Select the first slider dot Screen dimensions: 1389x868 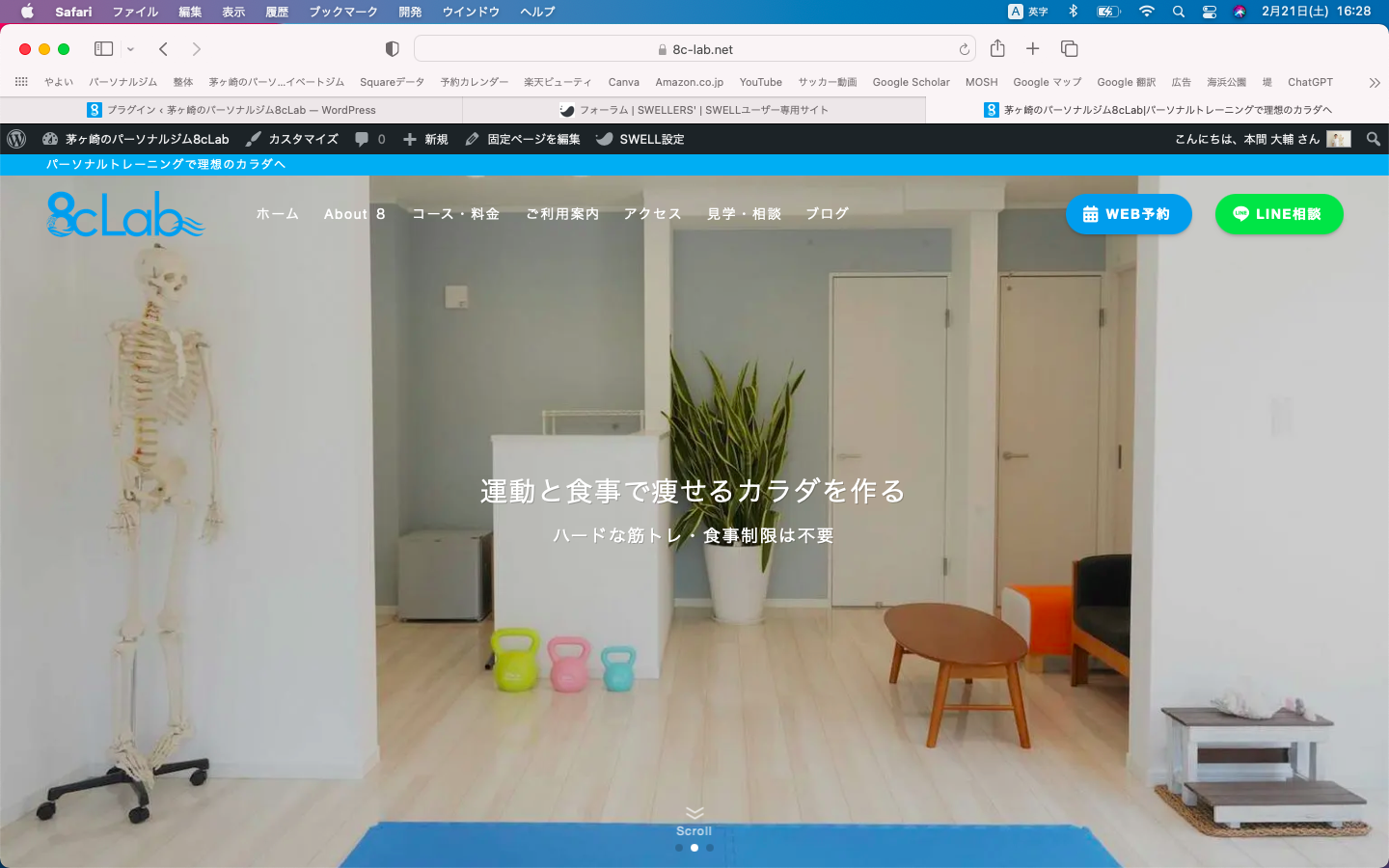click(679, 848)
